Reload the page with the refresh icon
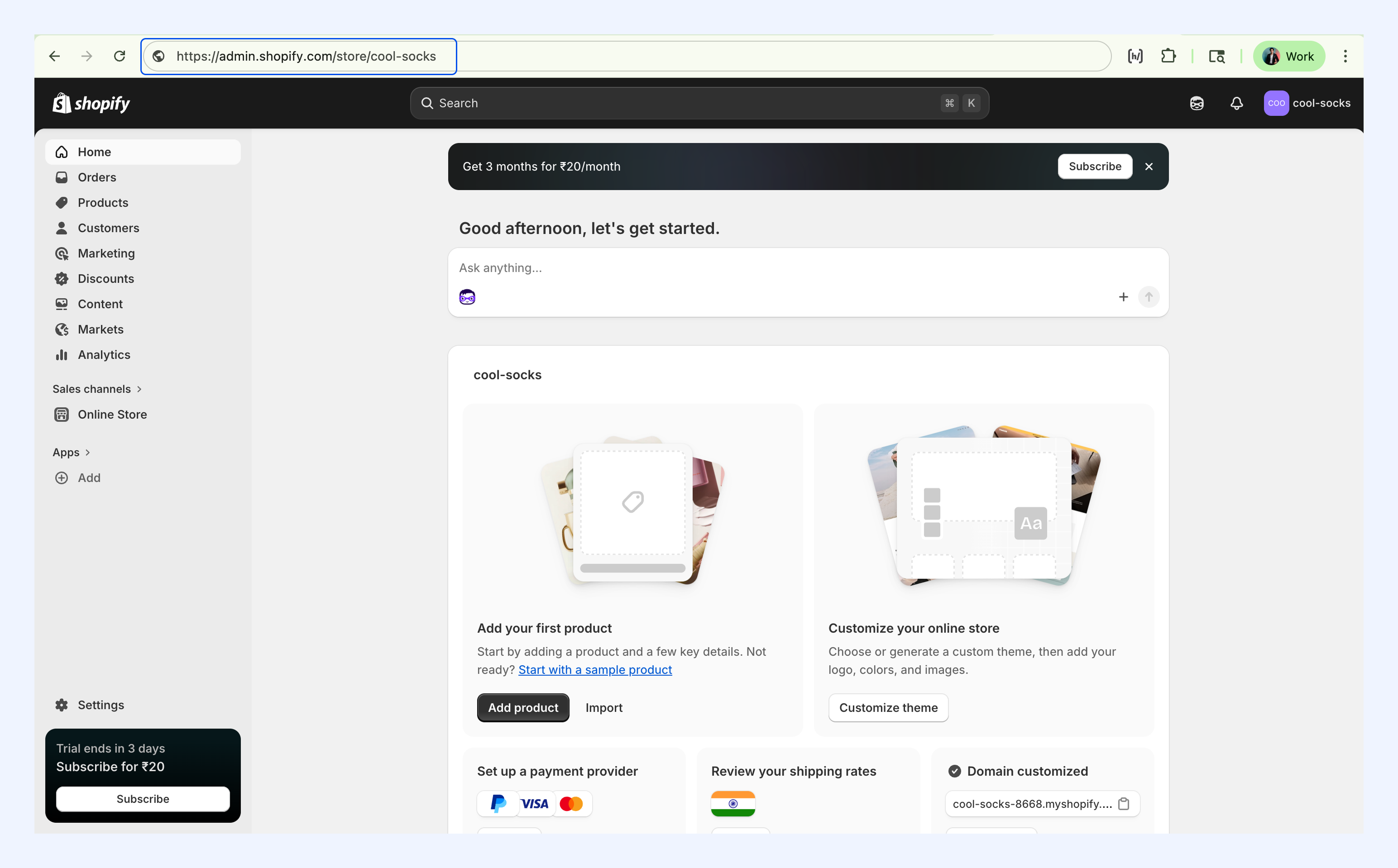 (120, 56)
